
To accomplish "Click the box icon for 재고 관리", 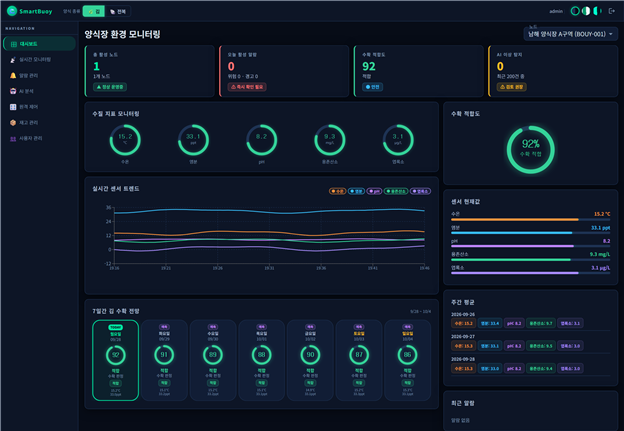I will tap(13, 123).
